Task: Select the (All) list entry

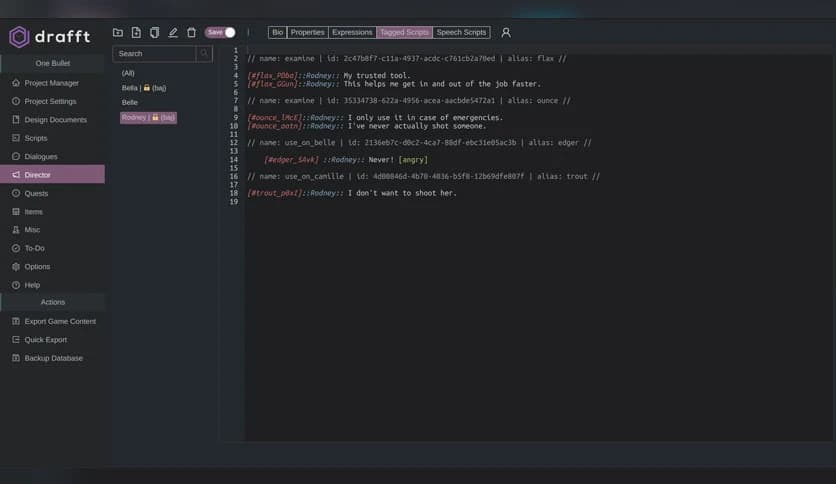Action: tap(128, 73)
